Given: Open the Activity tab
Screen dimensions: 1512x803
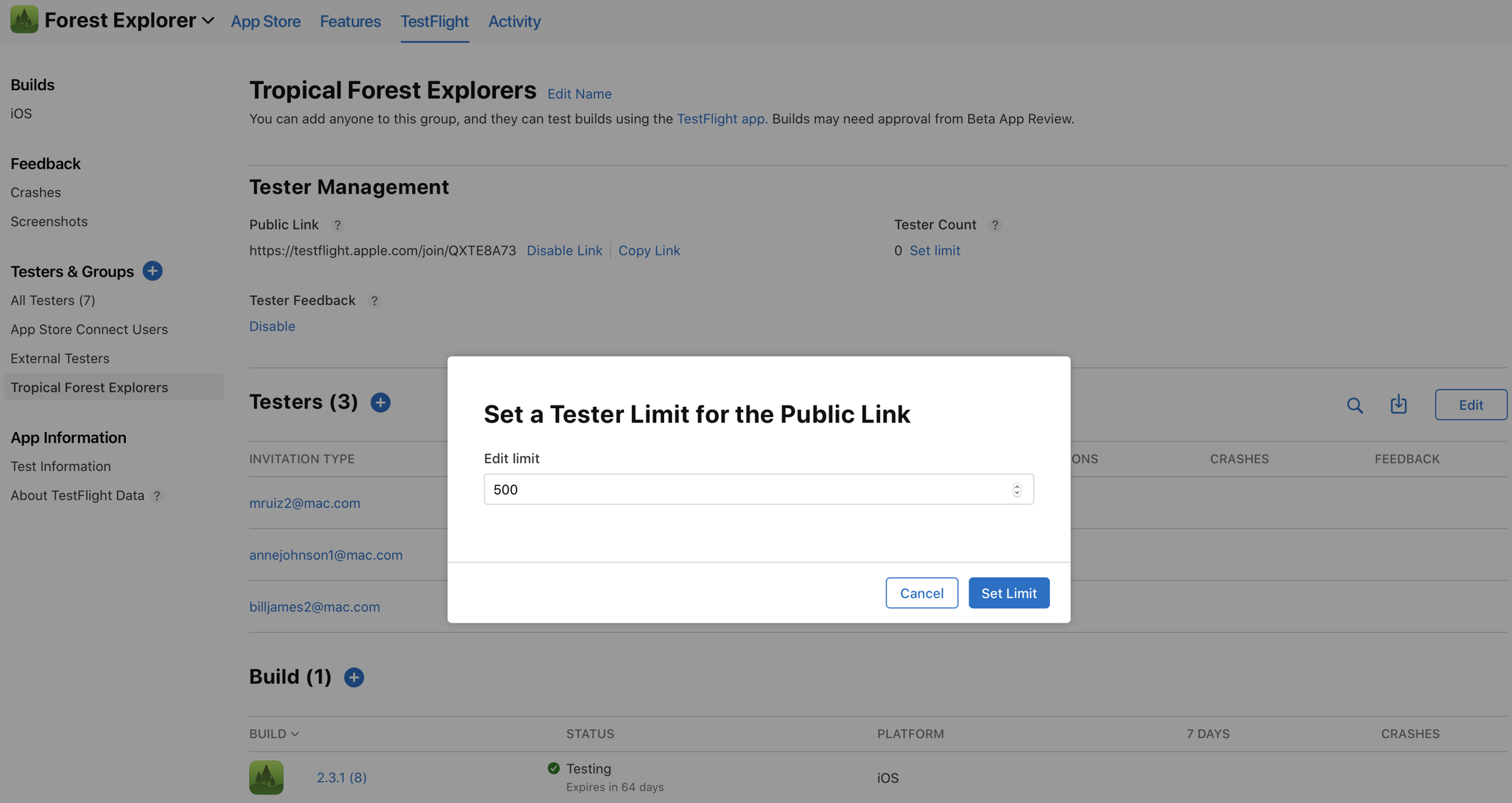Looking at the screenshot, I should [x=514, y=21].
